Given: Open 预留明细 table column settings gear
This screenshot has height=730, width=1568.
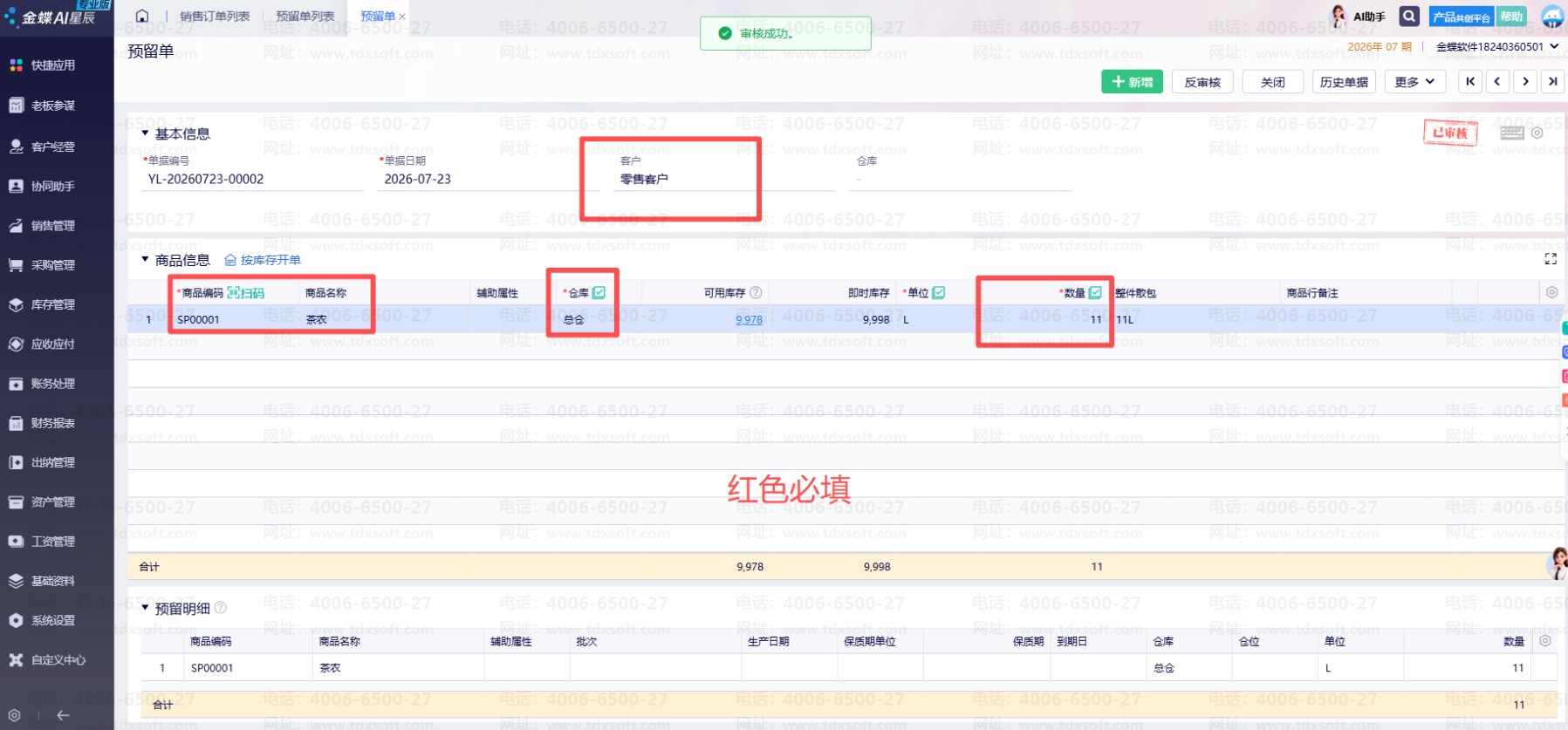Looking at the screenshot, I should click(1545, 641).
